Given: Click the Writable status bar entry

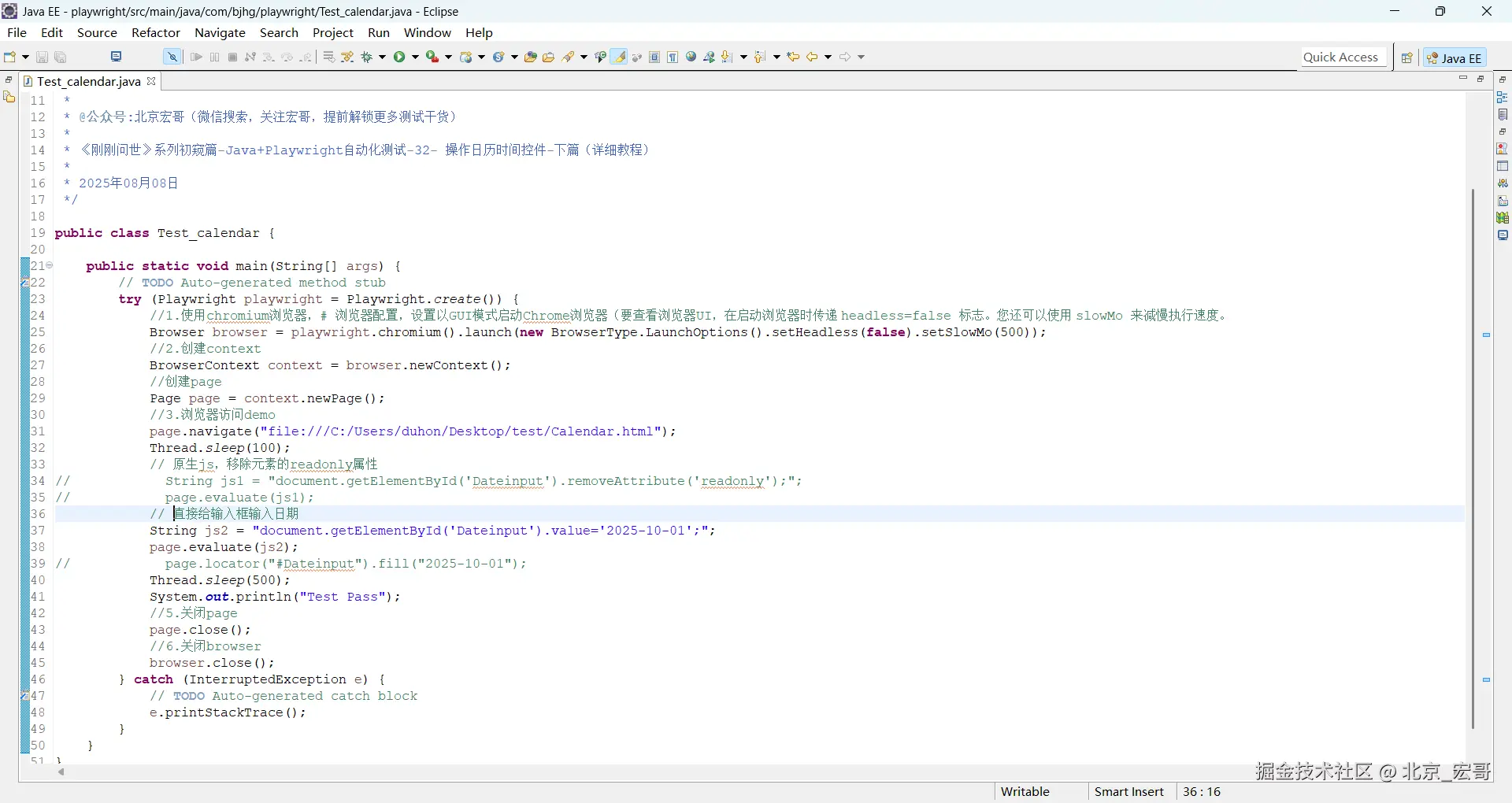Looking at the screenshot, I should [1025, 792].
